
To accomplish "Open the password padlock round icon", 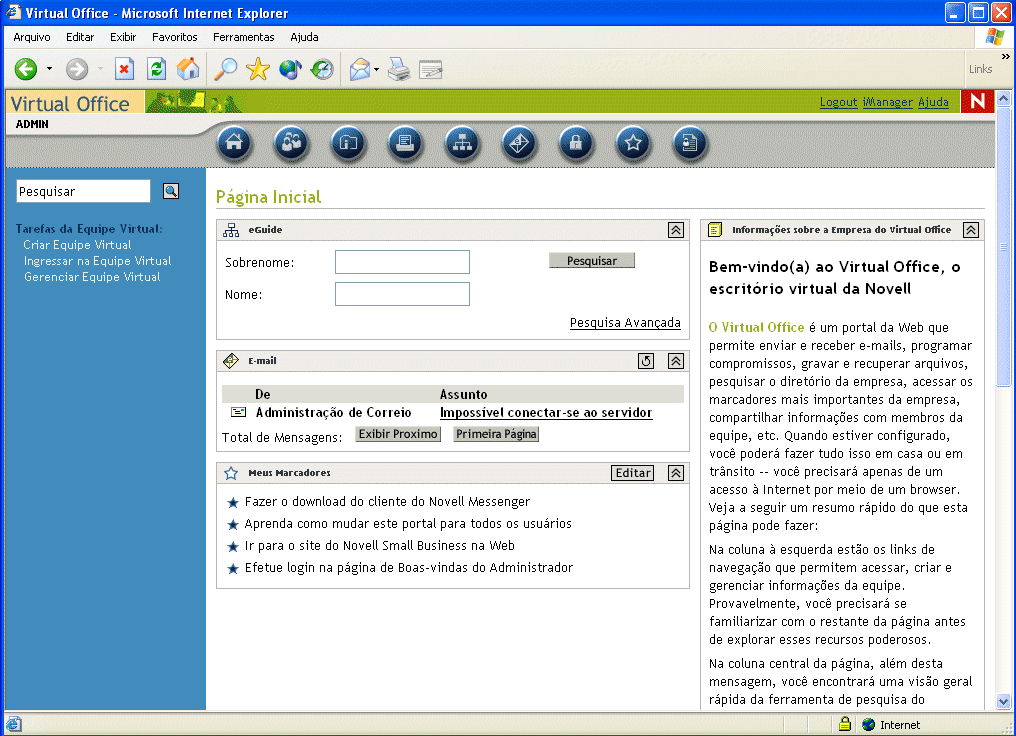I will tap(577, 143).
